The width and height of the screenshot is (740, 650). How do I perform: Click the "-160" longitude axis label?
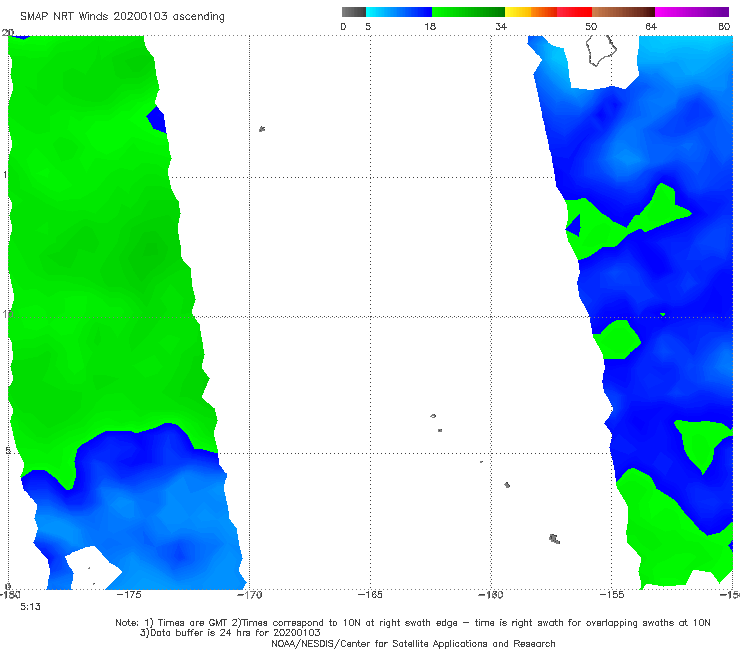coord(491,595)
